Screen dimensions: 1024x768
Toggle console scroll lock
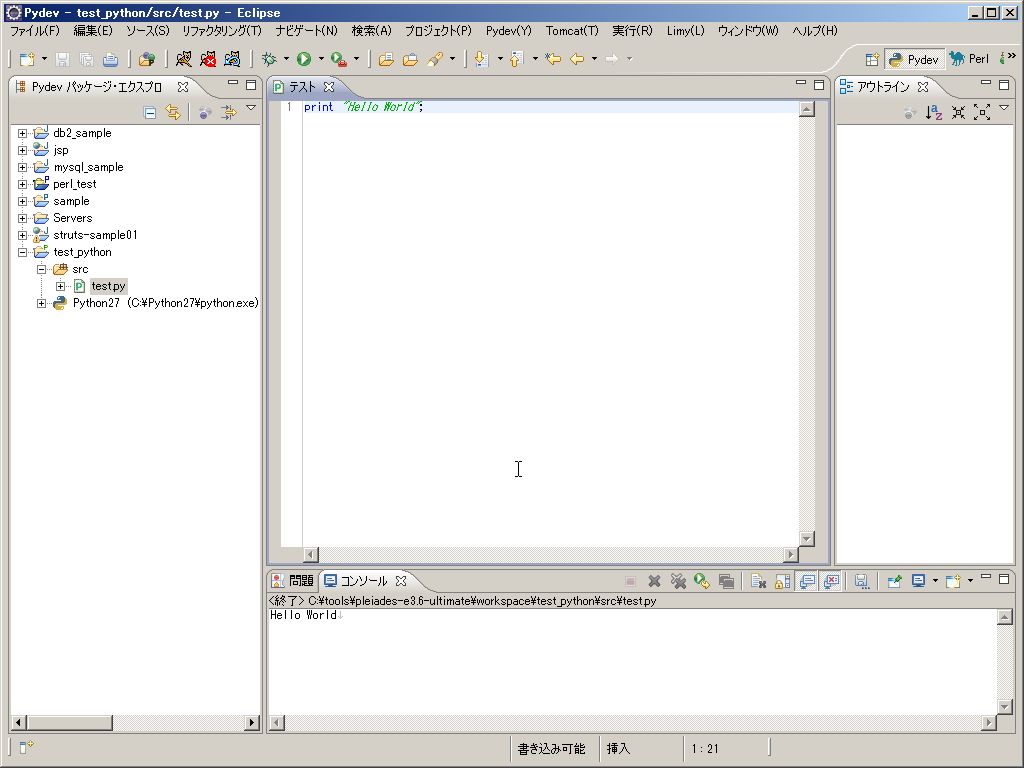[782, 581]
